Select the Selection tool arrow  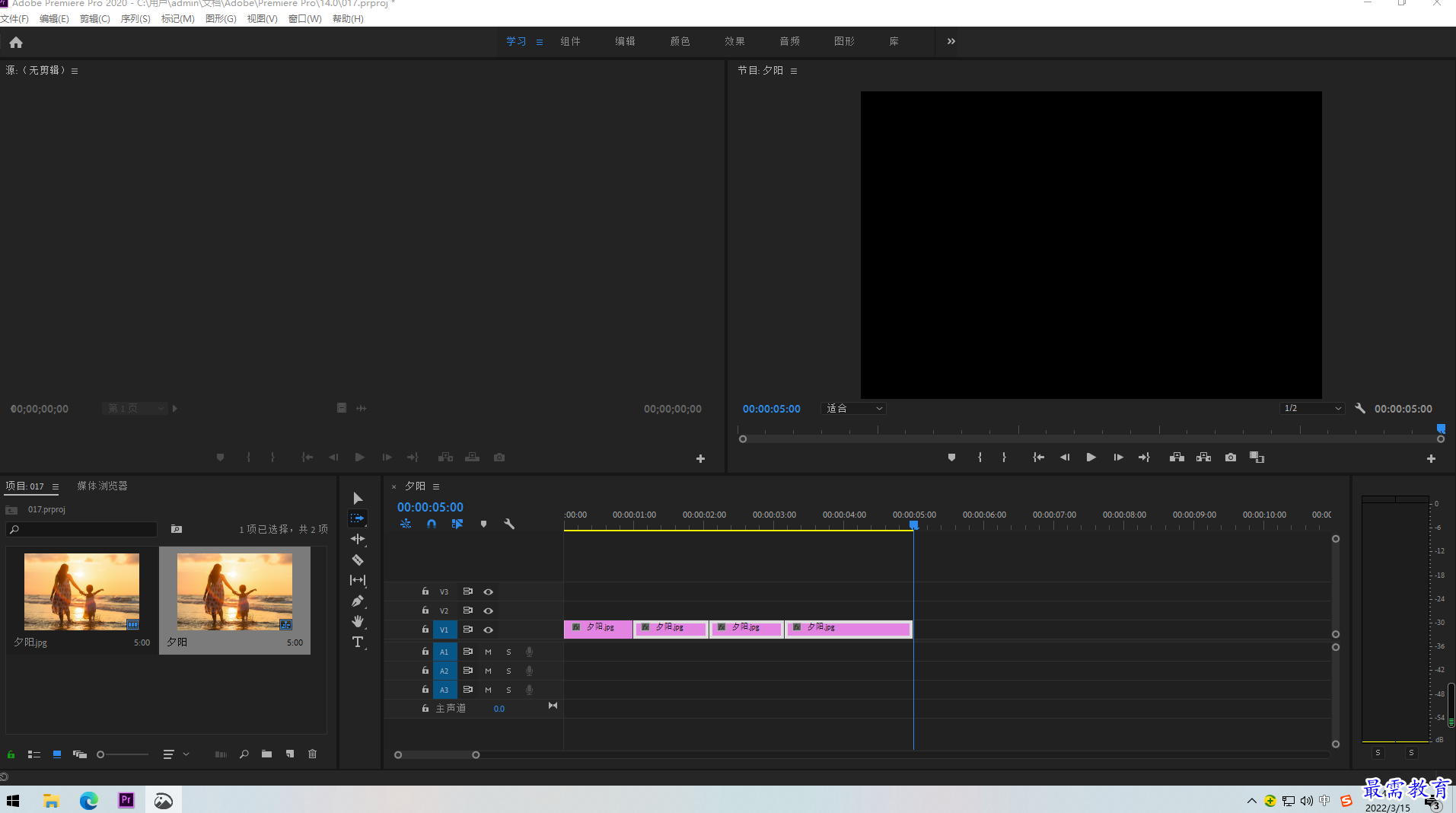[358, 498]
